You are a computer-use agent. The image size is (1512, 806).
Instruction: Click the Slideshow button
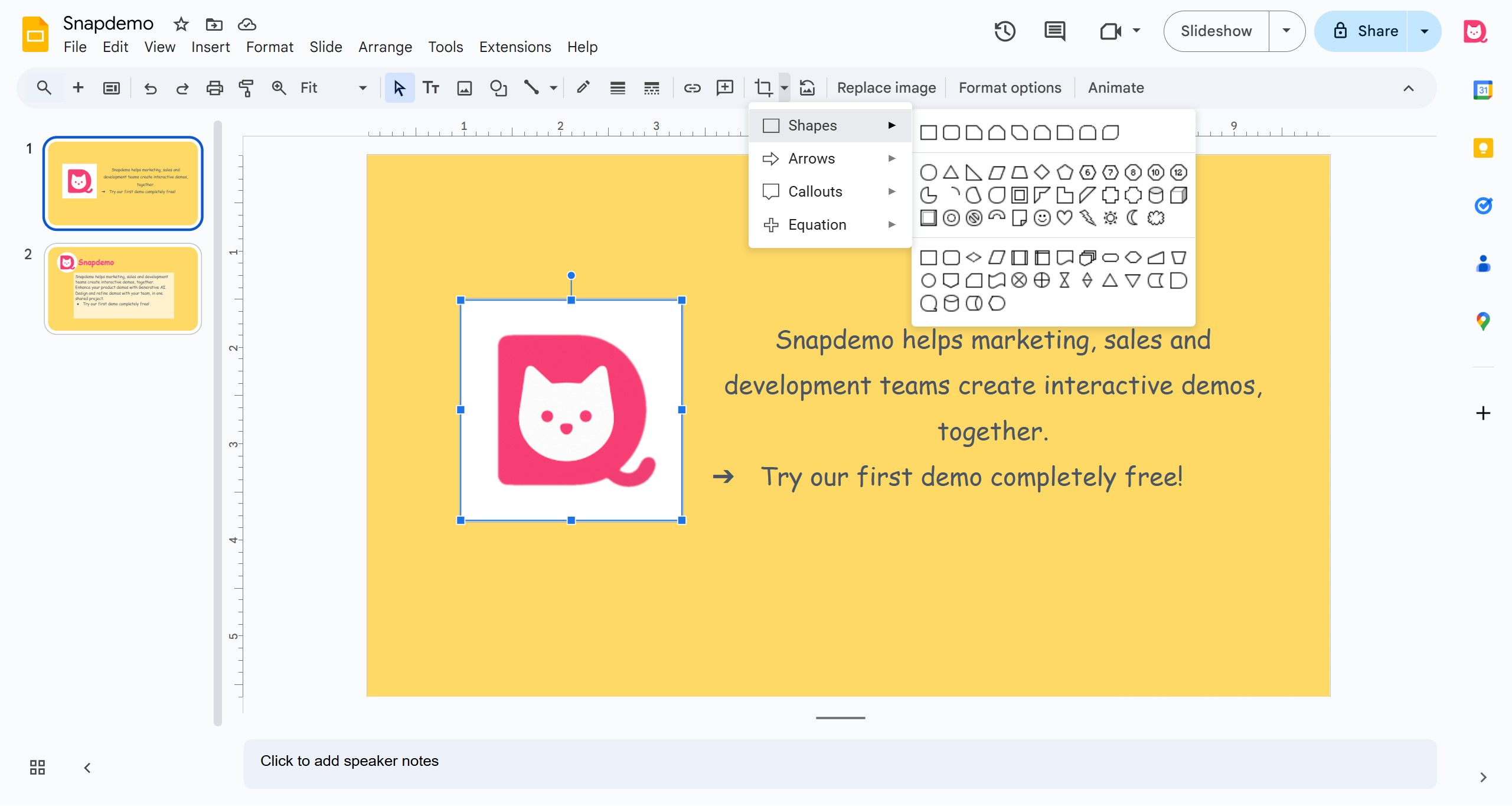pyautogui.click(x=1216, y=31)
